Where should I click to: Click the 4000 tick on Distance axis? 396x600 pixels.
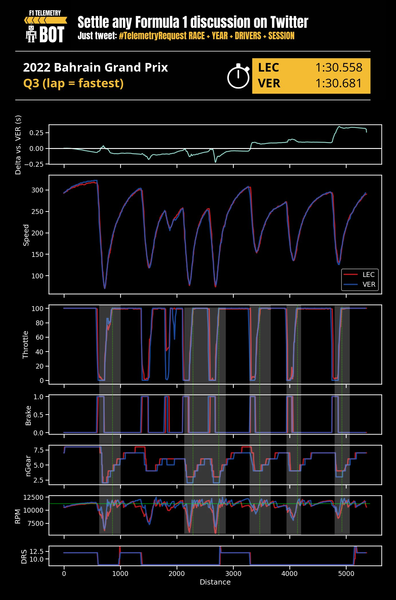(290, 573)
